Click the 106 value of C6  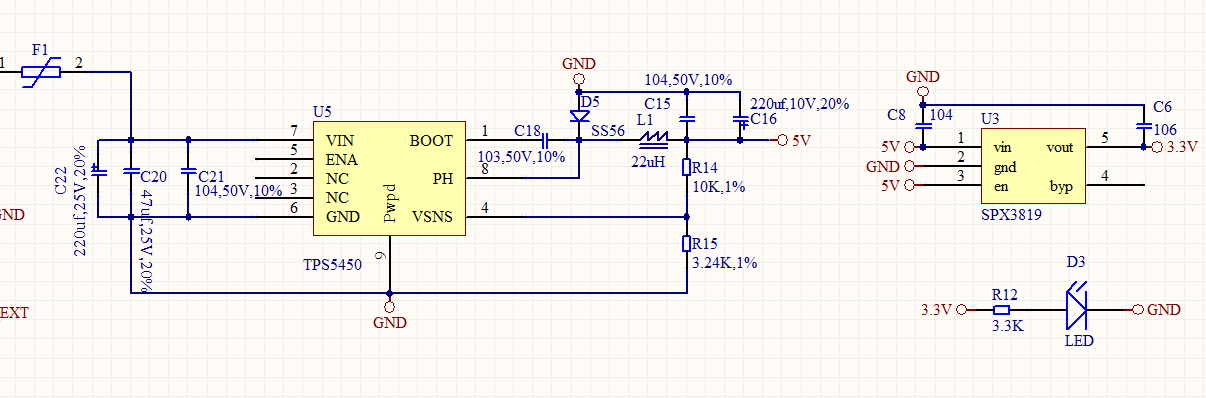(x=1165, y=129)
